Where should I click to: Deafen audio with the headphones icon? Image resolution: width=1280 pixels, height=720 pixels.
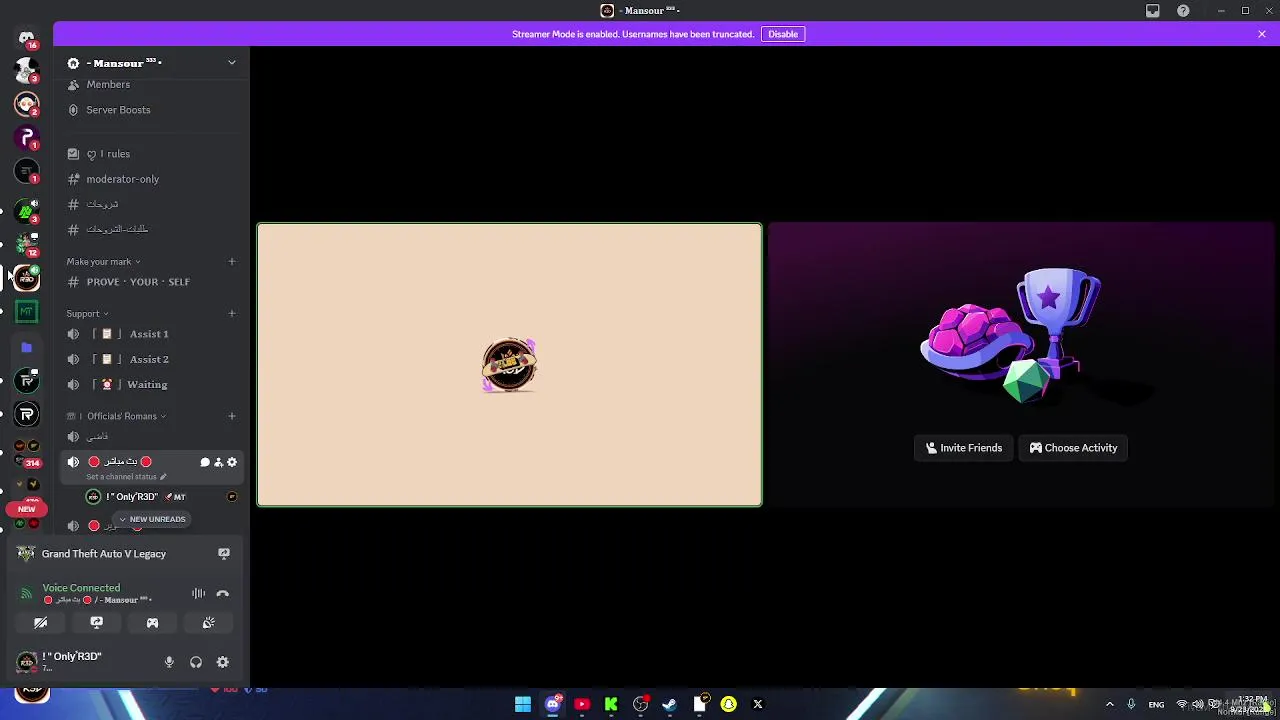tap(196, 662)
